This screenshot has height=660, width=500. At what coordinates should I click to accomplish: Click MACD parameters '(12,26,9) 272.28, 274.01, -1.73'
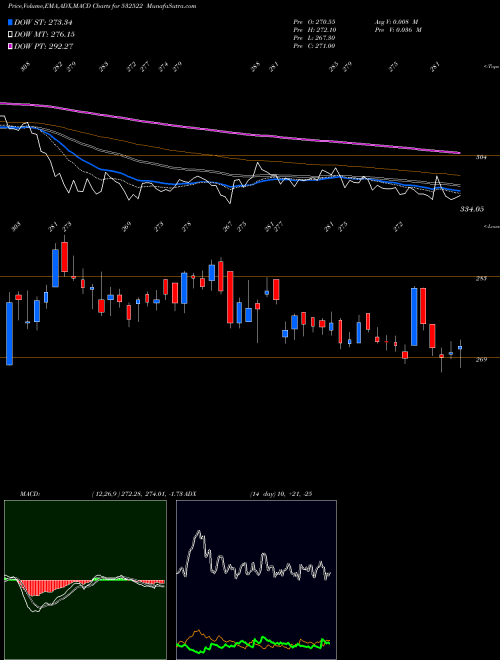point(137,494)
